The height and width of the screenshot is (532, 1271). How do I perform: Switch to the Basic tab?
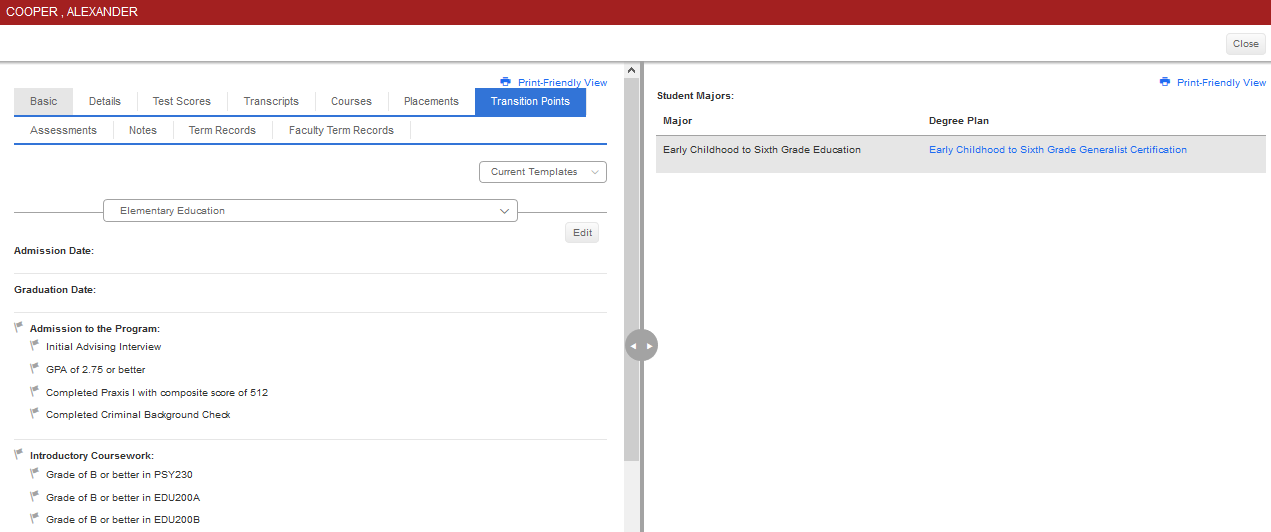pyautogui.click(x=44, y=101)
